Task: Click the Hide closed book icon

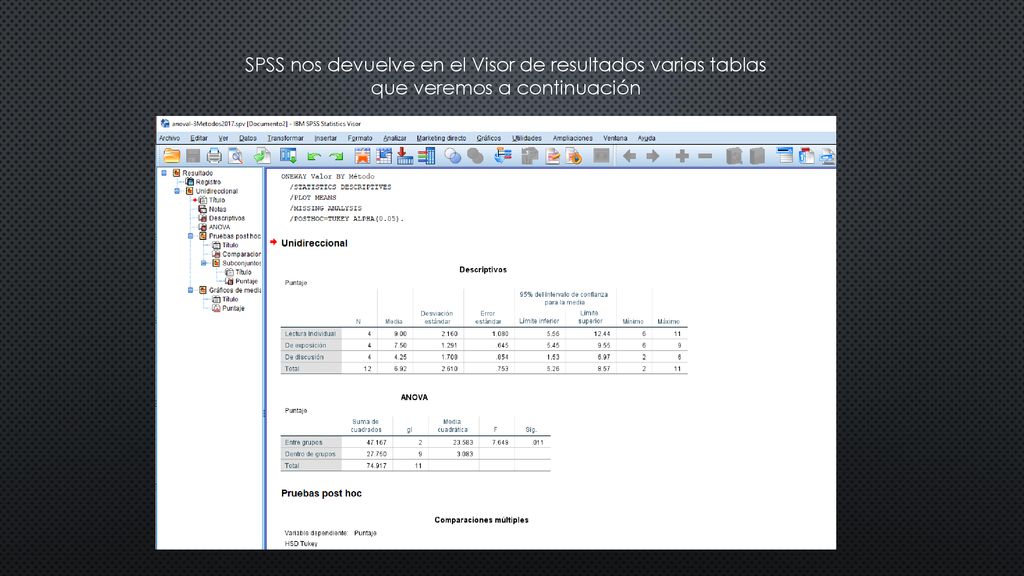Action: 757,155
